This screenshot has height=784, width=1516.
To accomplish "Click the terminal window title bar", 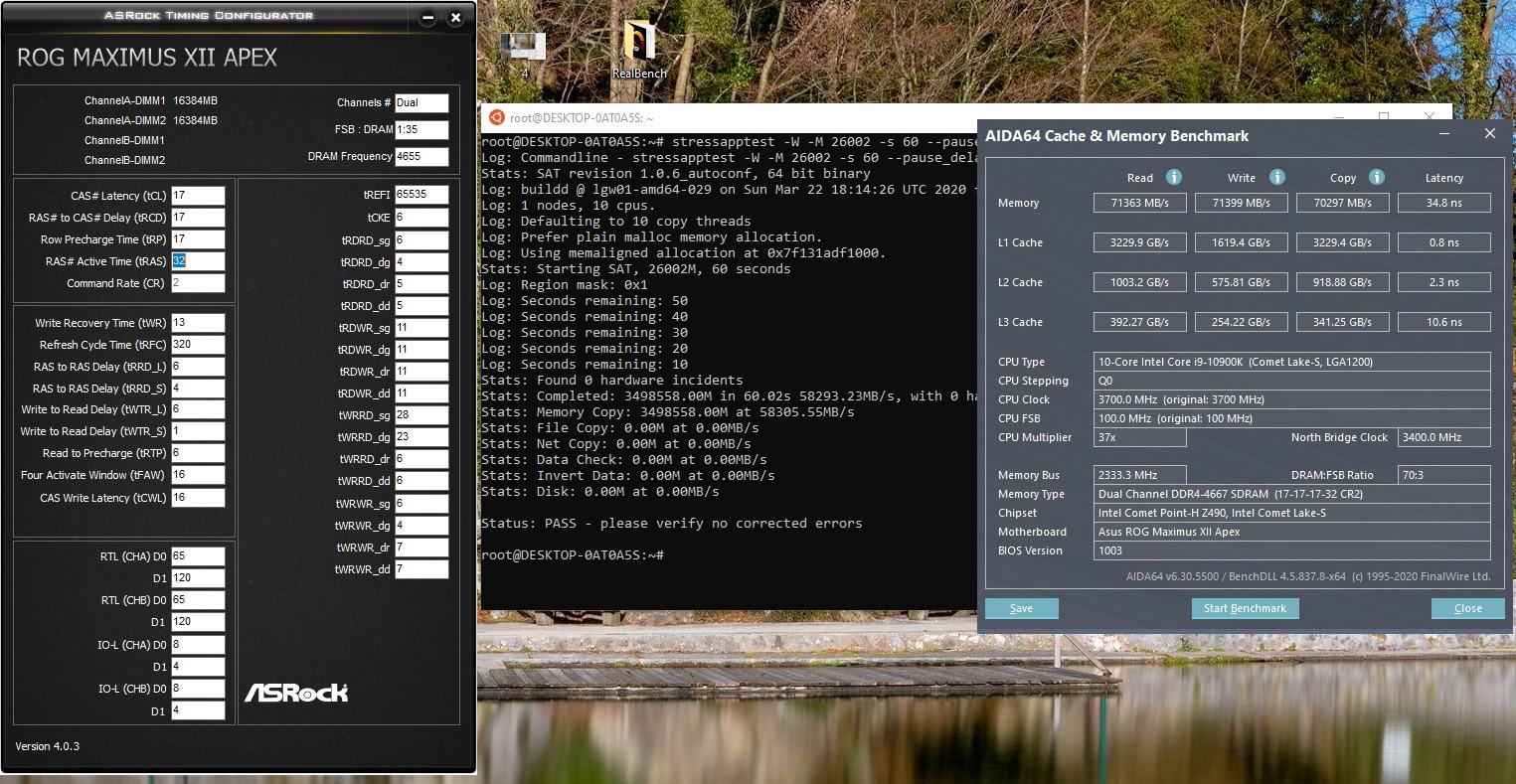I will [x=964, y=117].
